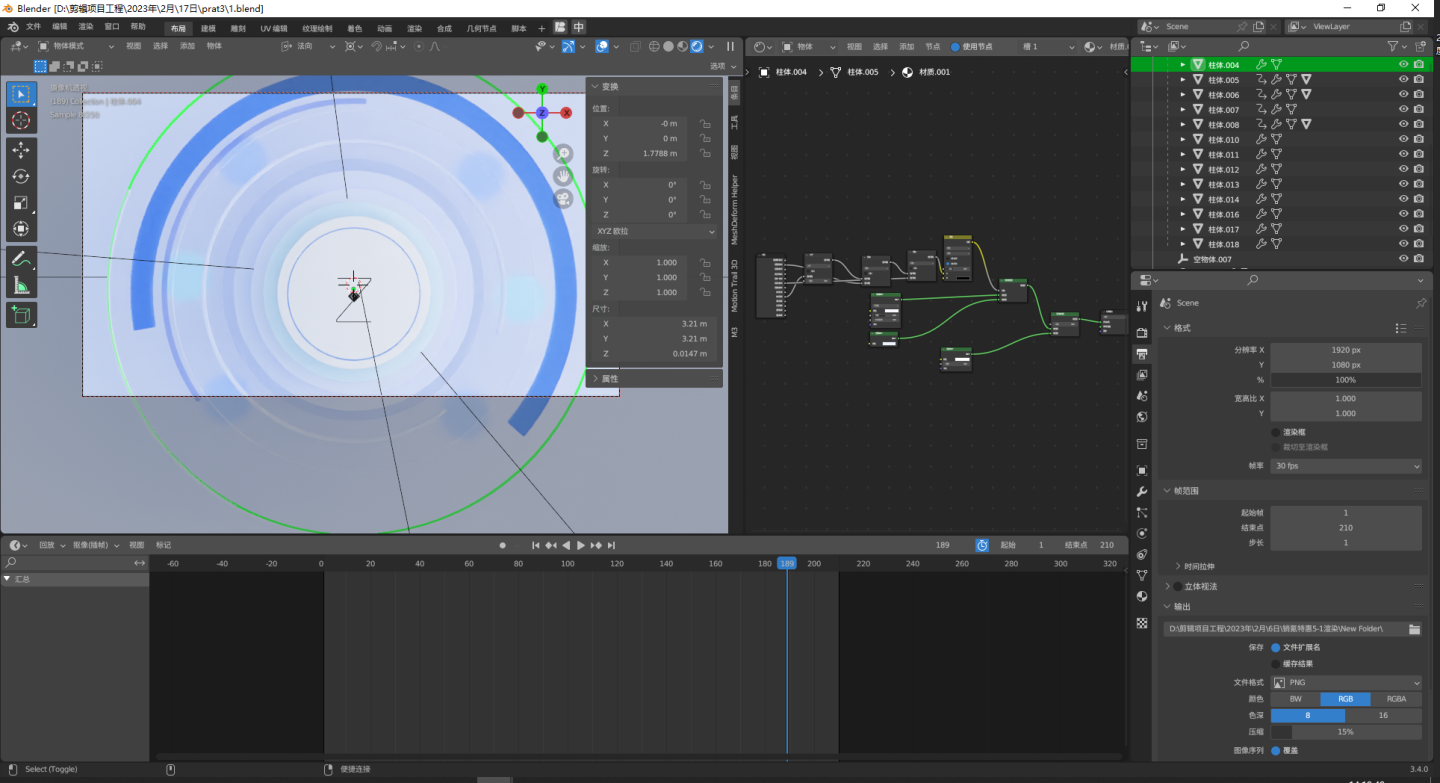The height and width of the screenshot is (783, 1440).
Task: Select the Annotate tool
Action: point(21,259)
